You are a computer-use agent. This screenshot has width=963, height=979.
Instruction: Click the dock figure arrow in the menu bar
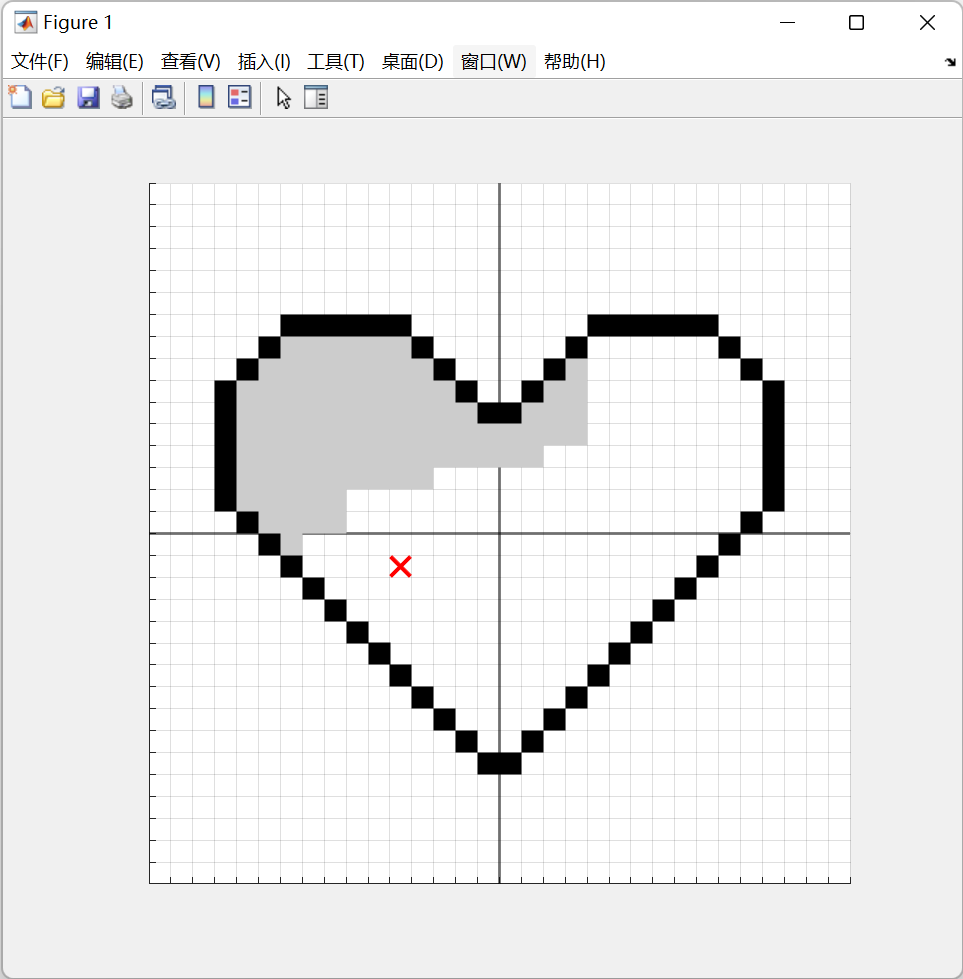pos(949,62)
